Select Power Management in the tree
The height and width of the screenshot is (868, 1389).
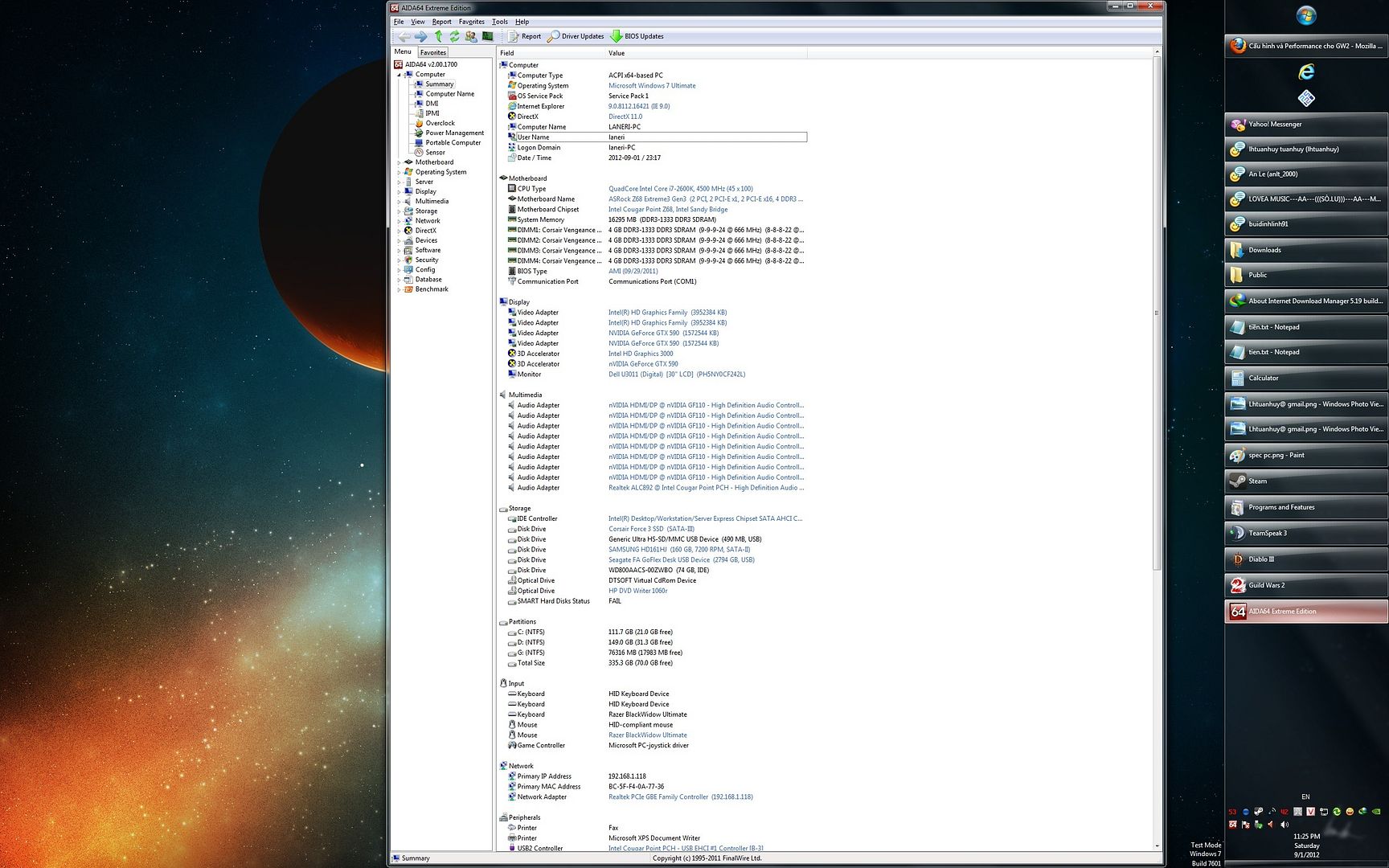454,133
